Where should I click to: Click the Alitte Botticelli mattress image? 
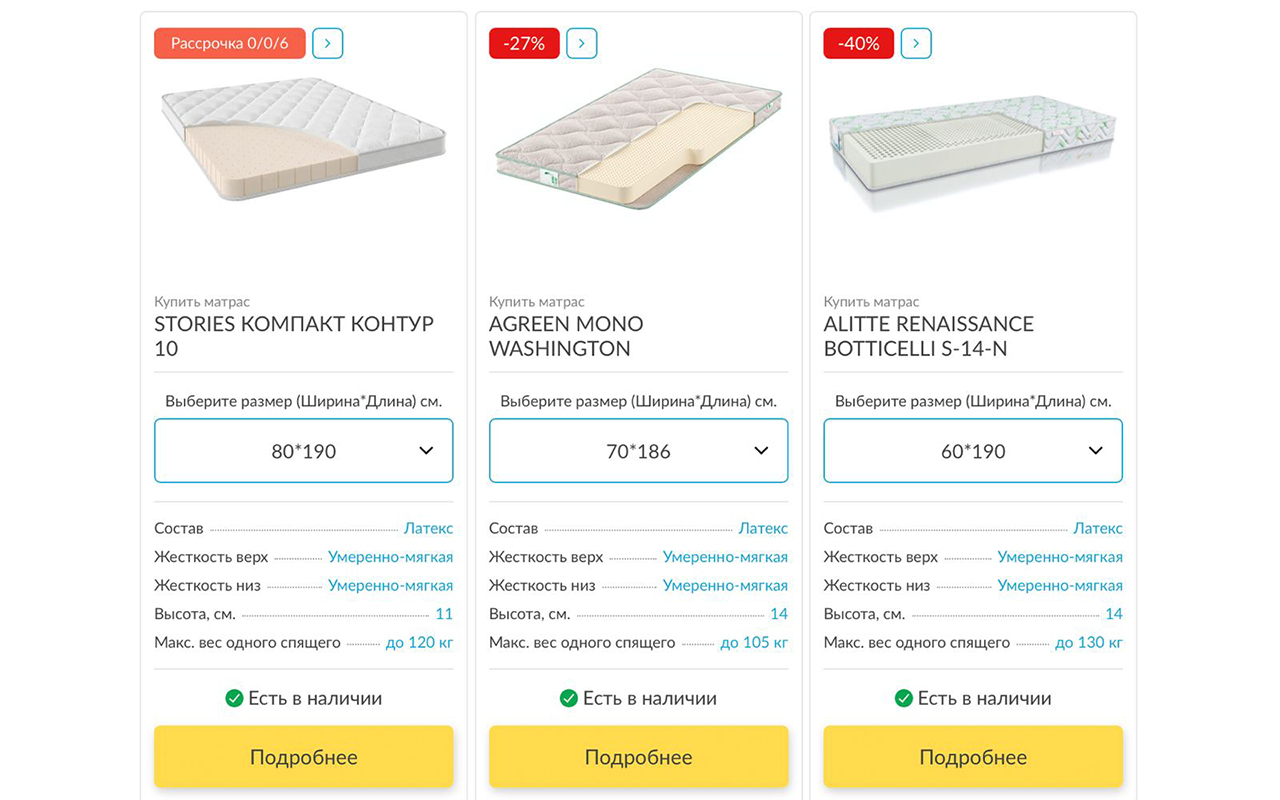(973, 150)
